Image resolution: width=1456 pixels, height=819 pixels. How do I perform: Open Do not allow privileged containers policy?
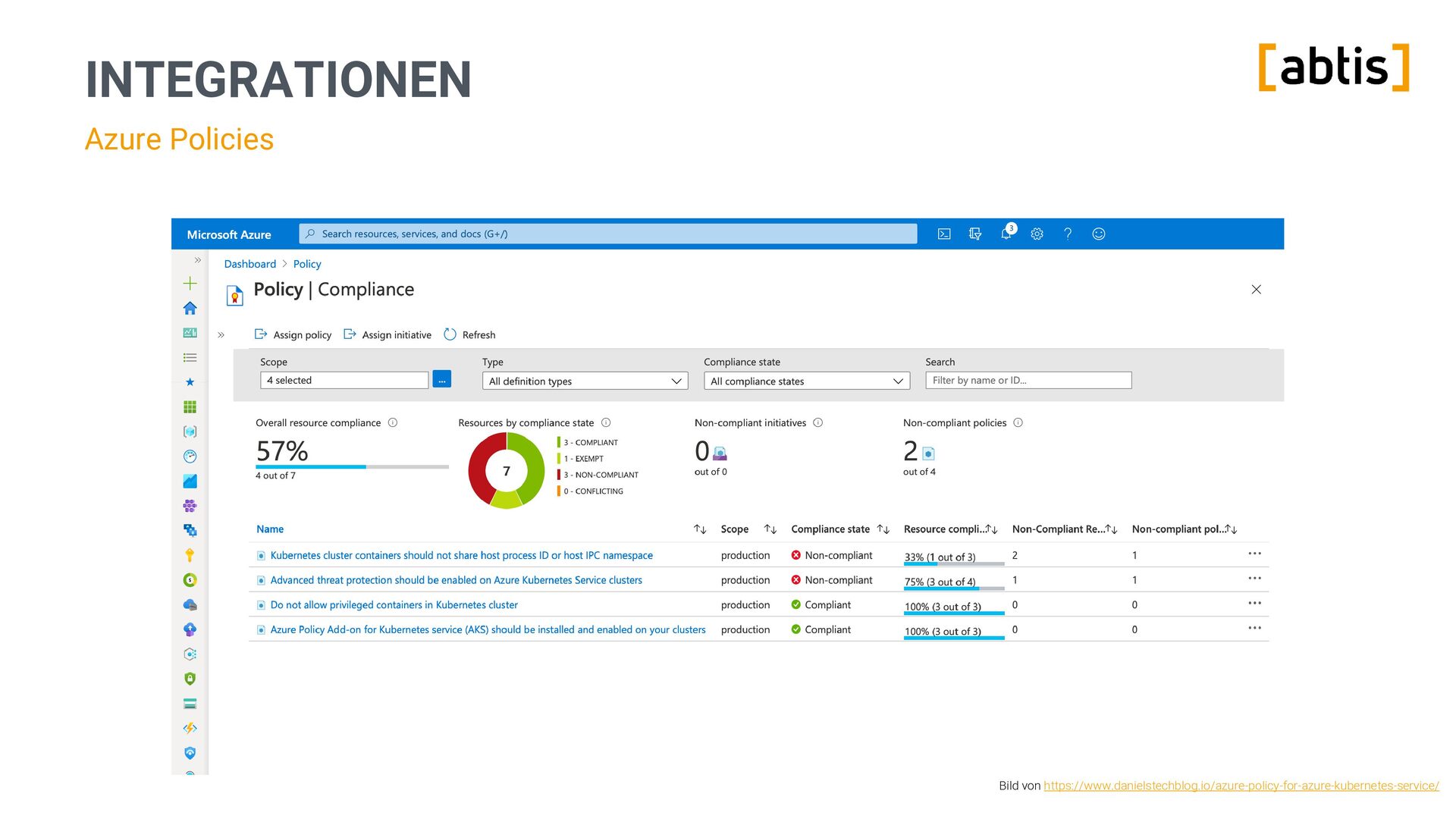point(394,605)
